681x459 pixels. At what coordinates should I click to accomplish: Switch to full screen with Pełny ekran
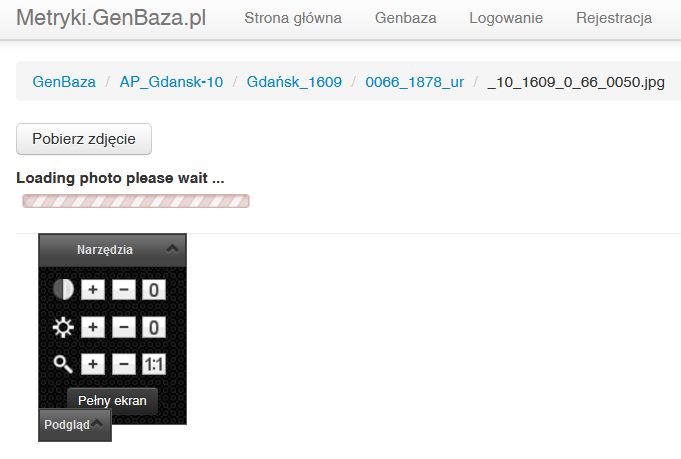click(x=112, y=400)
